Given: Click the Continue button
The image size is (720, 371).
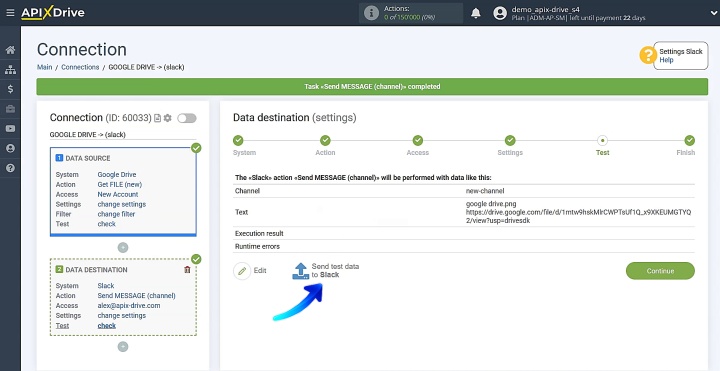Looking at the screenshot, I should [660, 271].
